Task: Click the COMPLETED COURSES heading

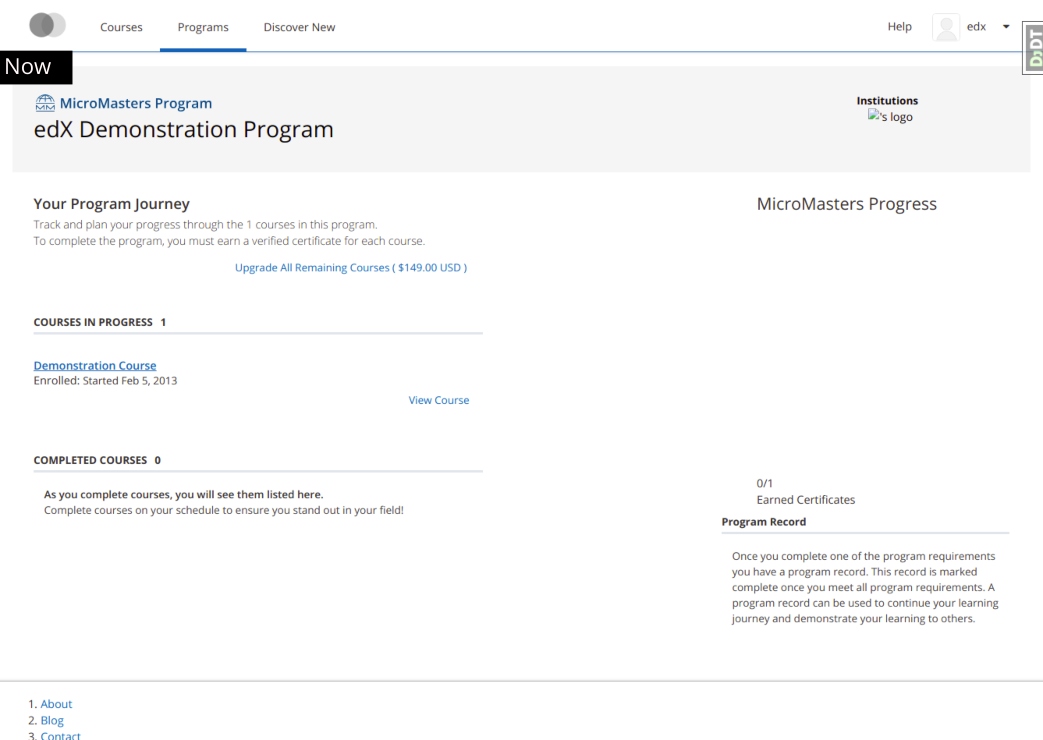Action: coord(90,460)
